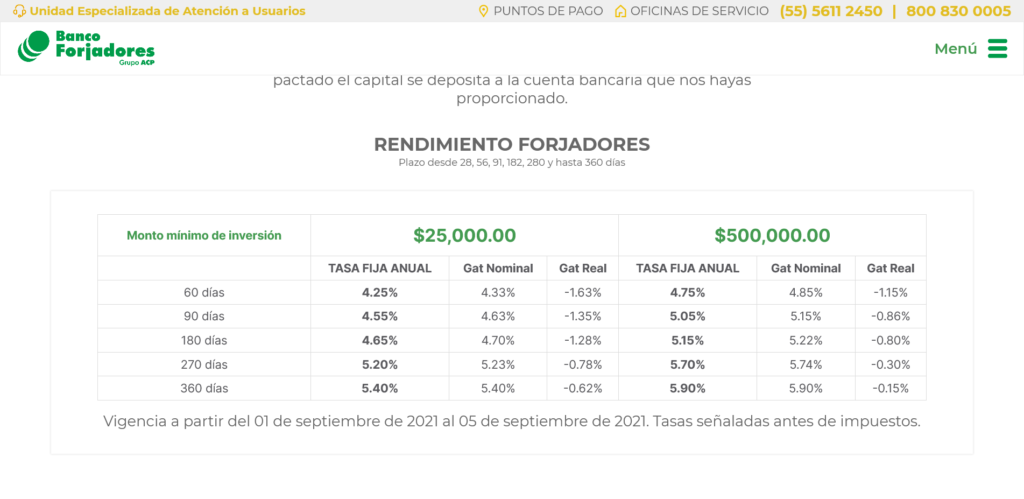The image size is (1024, 499).
Task: Click the RENDIMIENTO FORJADORES heading
Action: pos(512,144)
